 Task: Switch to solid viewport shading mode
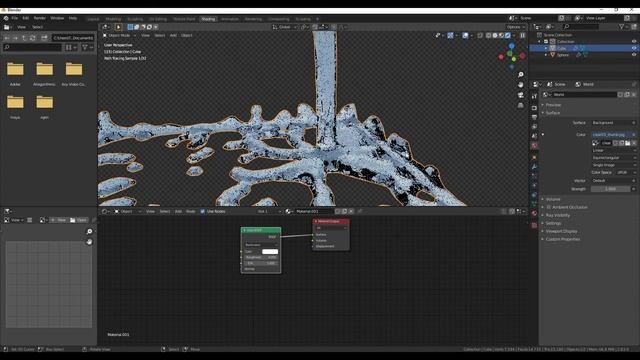(x=495, y=36)
